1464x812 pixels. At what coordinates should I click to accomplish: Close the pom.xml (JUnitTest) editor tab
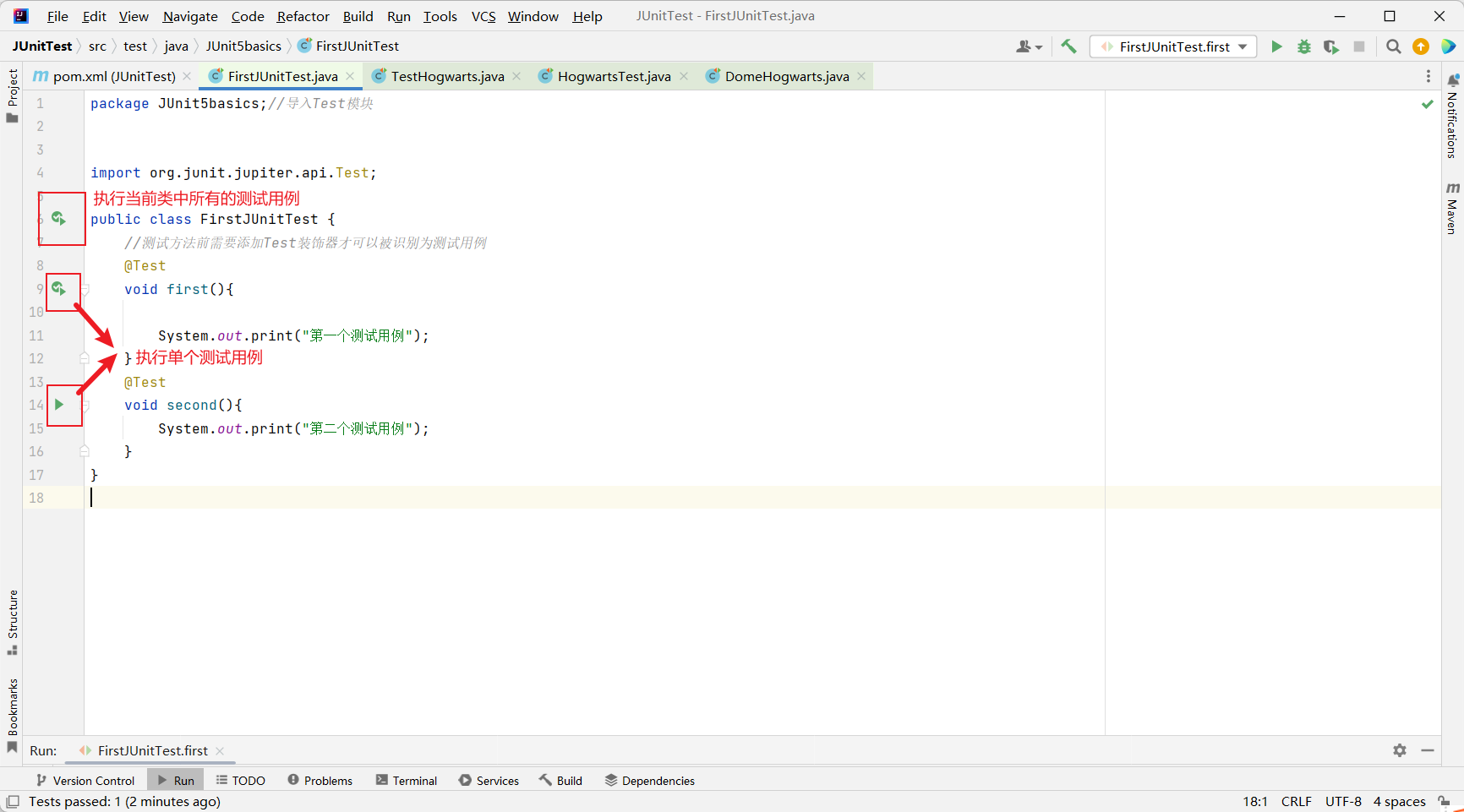pyautogui.click(x=187, y=76)
